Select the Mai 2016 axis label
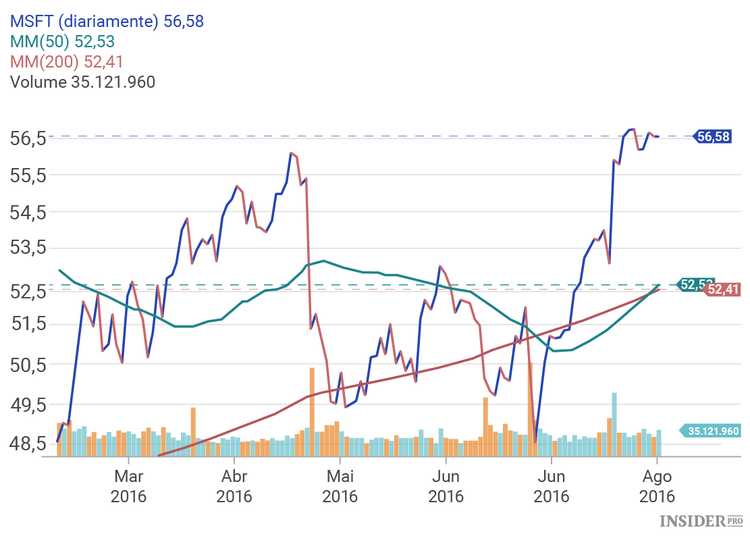750x536 pixels. pos(340,486)
